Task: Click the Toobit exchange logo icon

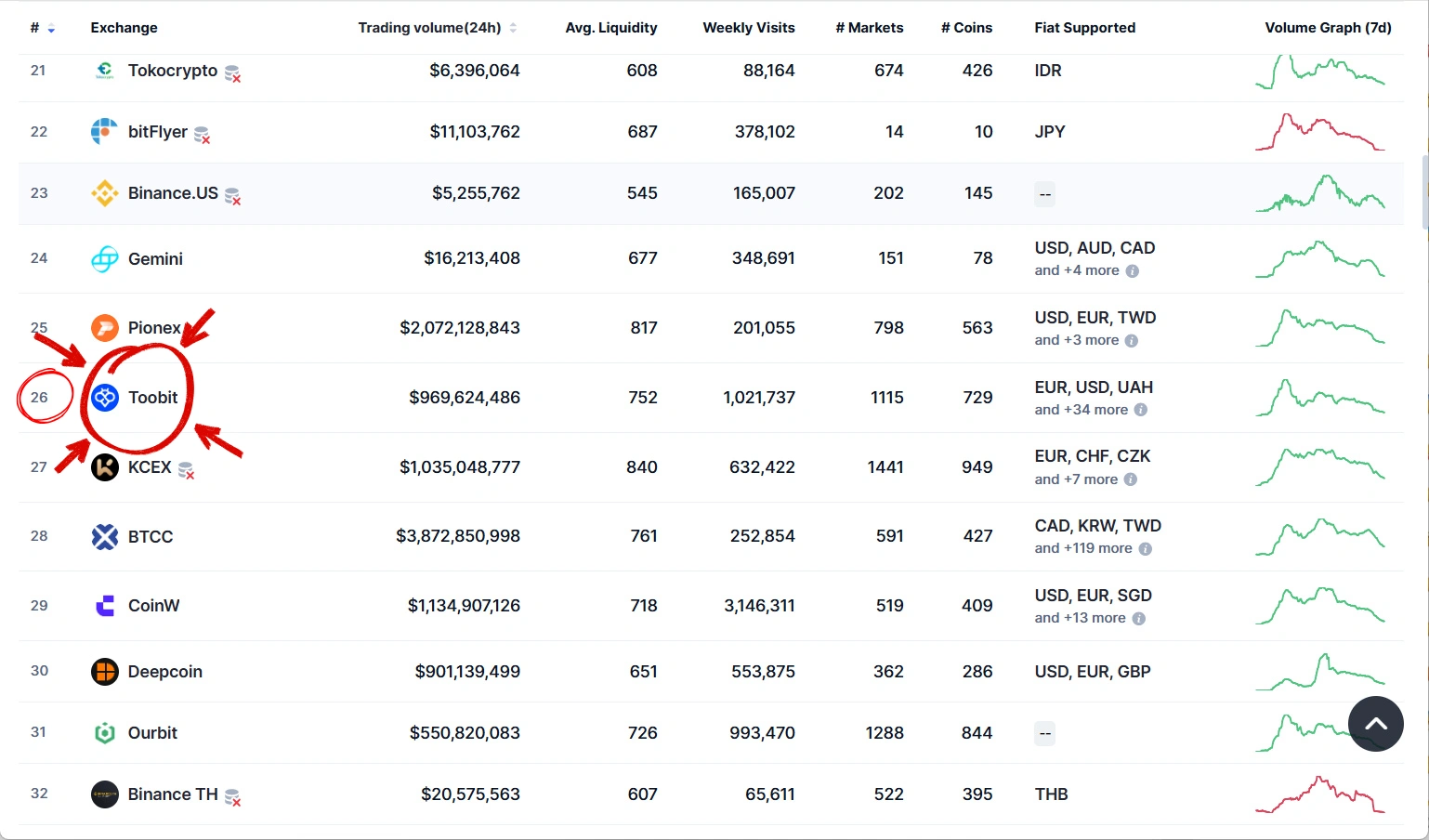Action: 105,398
